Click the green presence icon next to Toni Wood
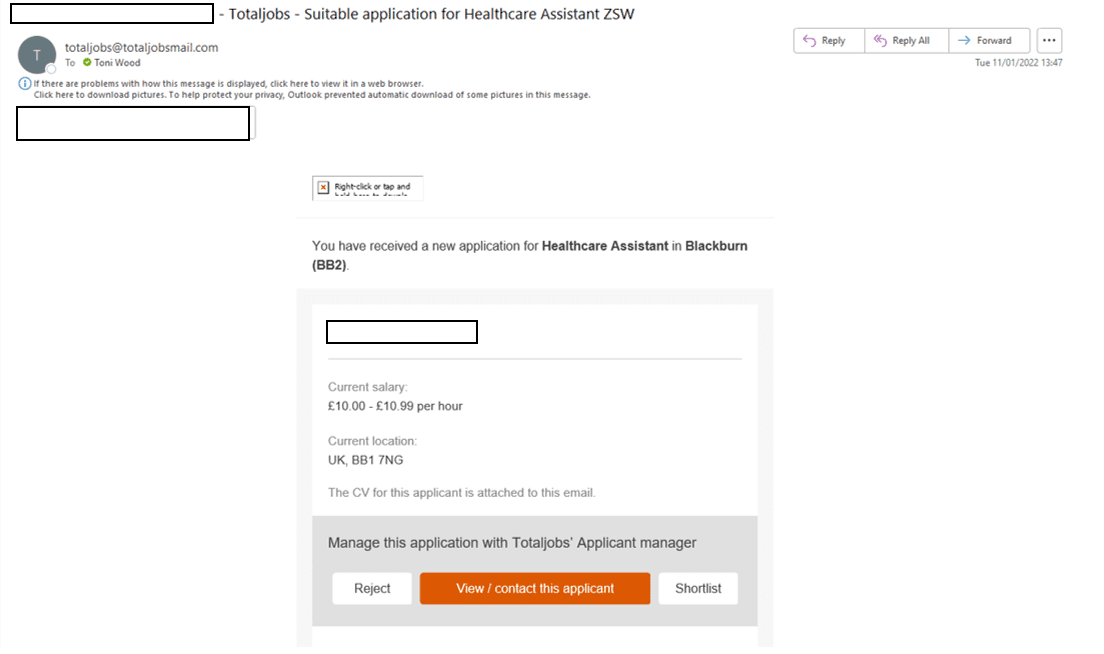Image resolution: width=1104 pixels, height=654 pixels. (x=87, y=63)
